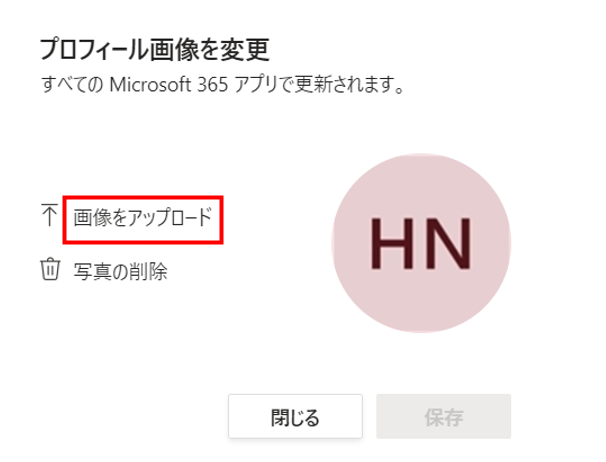Click the text inside the red highlight box
The width and height of the screenshot is (606, 462).
click(143, 217)
